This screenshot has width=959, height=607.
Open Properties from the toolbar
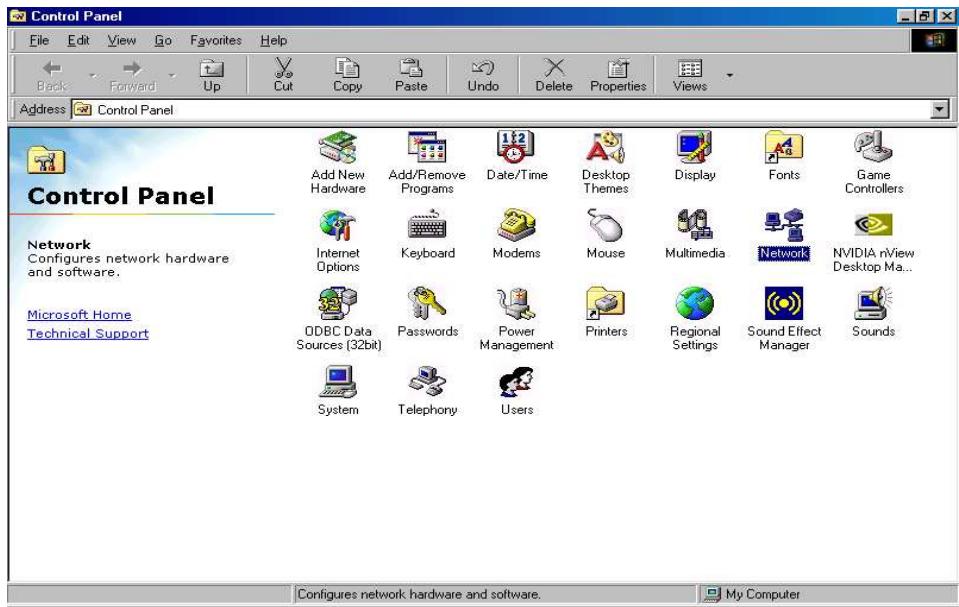(x=618, y=75)
